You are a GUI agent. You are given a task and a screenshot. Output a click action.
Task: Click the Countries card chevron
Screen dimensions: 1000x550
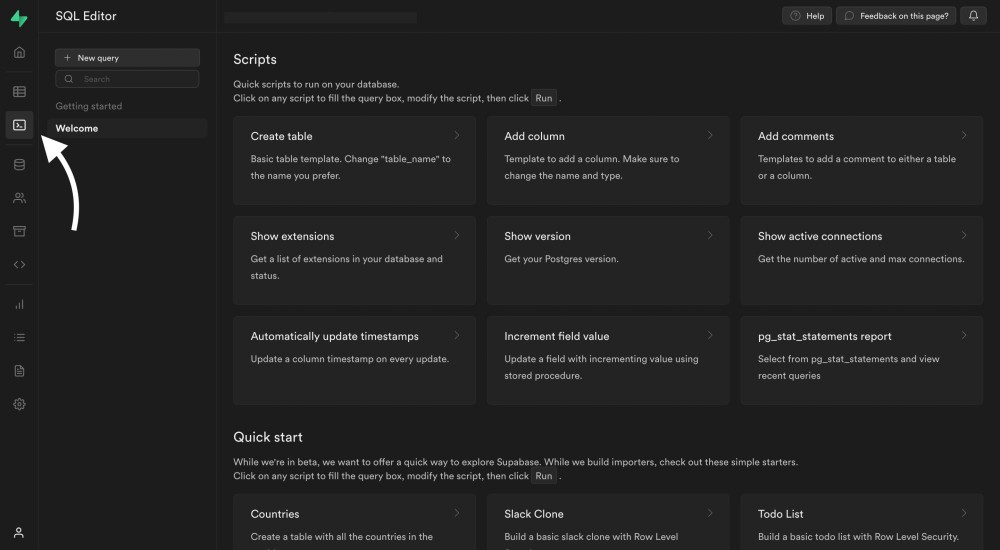[457, 513]
